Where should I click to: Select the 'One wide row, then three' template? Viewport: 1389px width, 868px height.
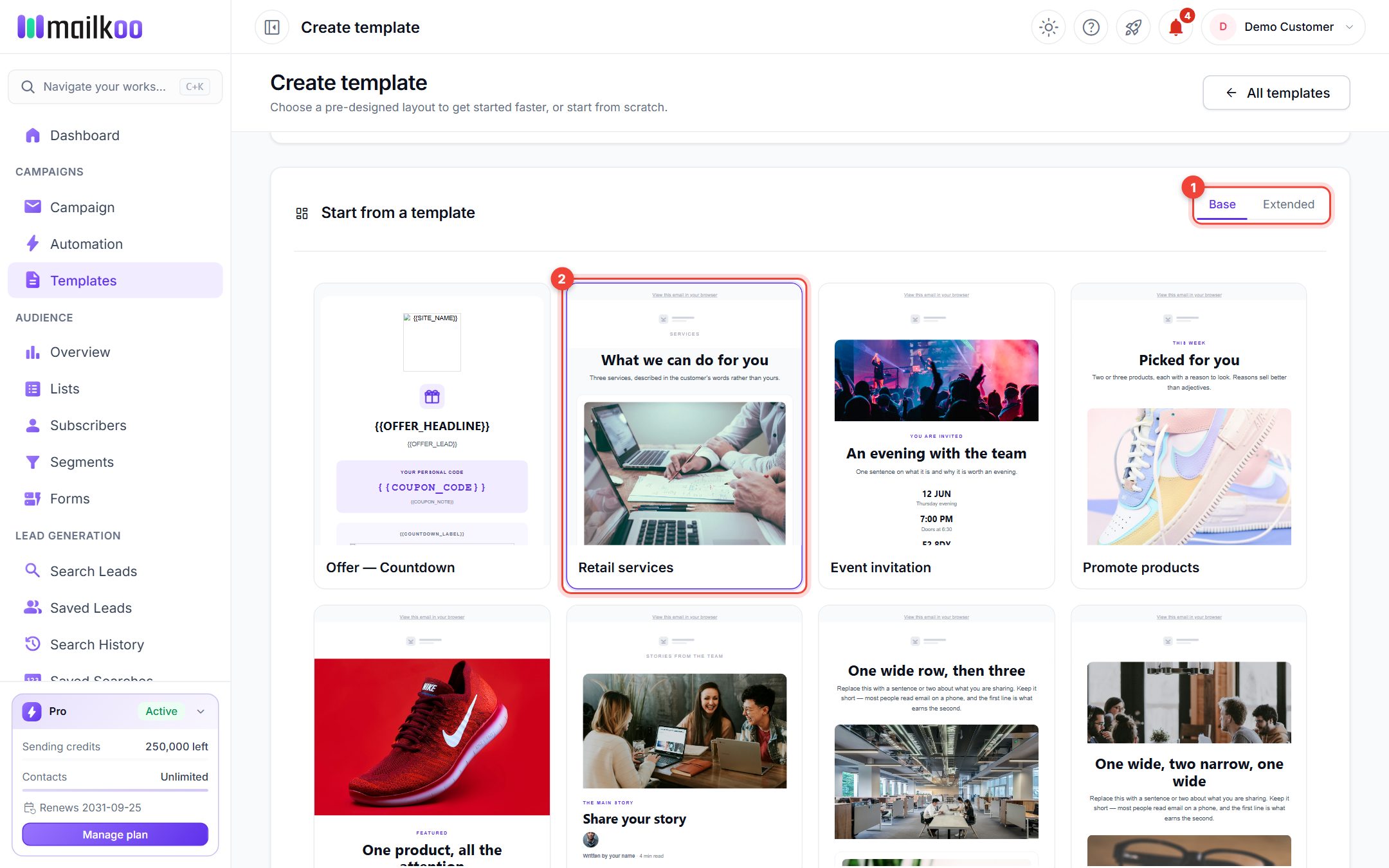coord(936,736)
